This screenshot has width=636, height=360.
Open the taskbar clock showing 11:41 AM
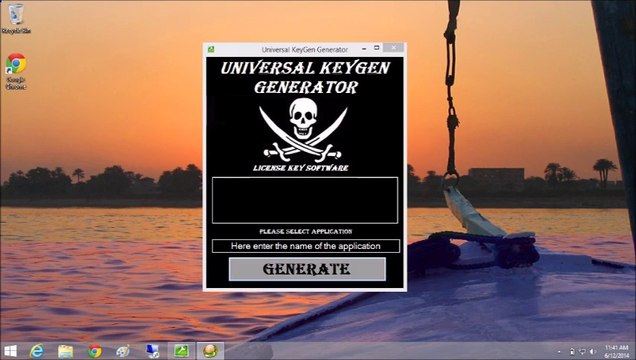[x=617, y=351]
